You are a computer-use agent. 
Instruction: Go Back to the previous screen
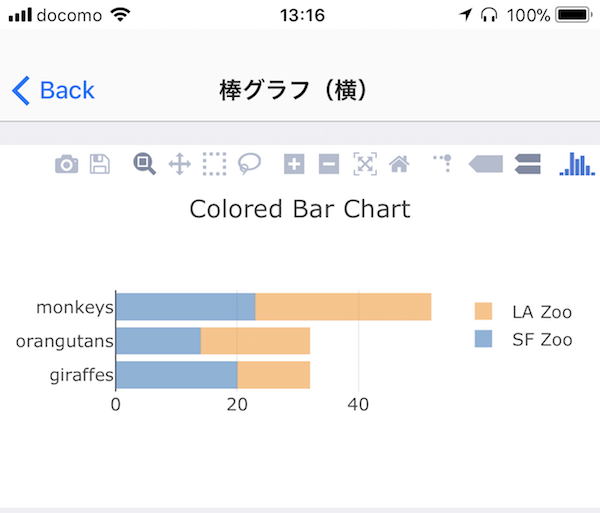(x=53, y=90)
